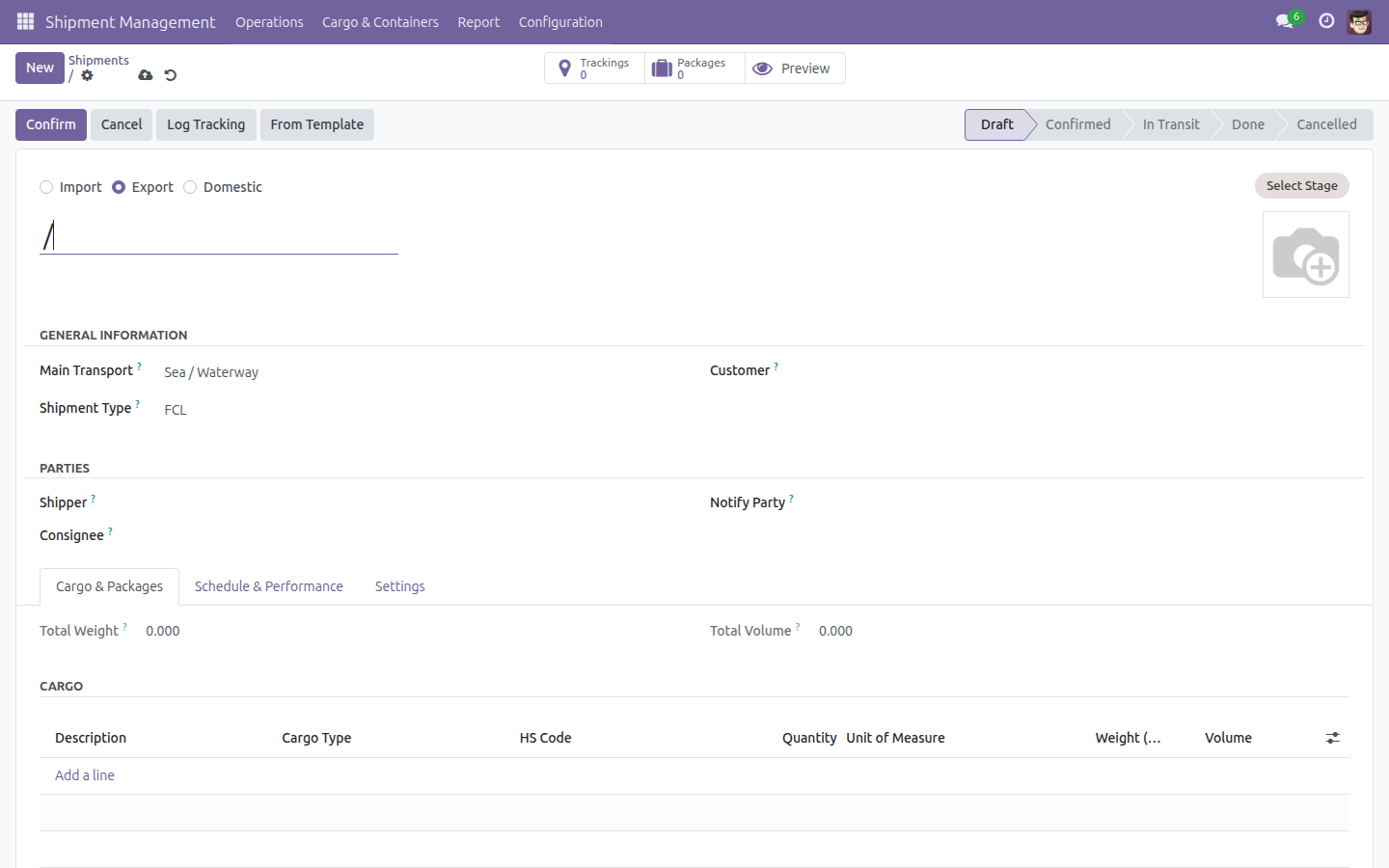Click the Confirm button
Image resolution: width=1389 pixels, height=868 pixels.
click(x=51, y=124)
